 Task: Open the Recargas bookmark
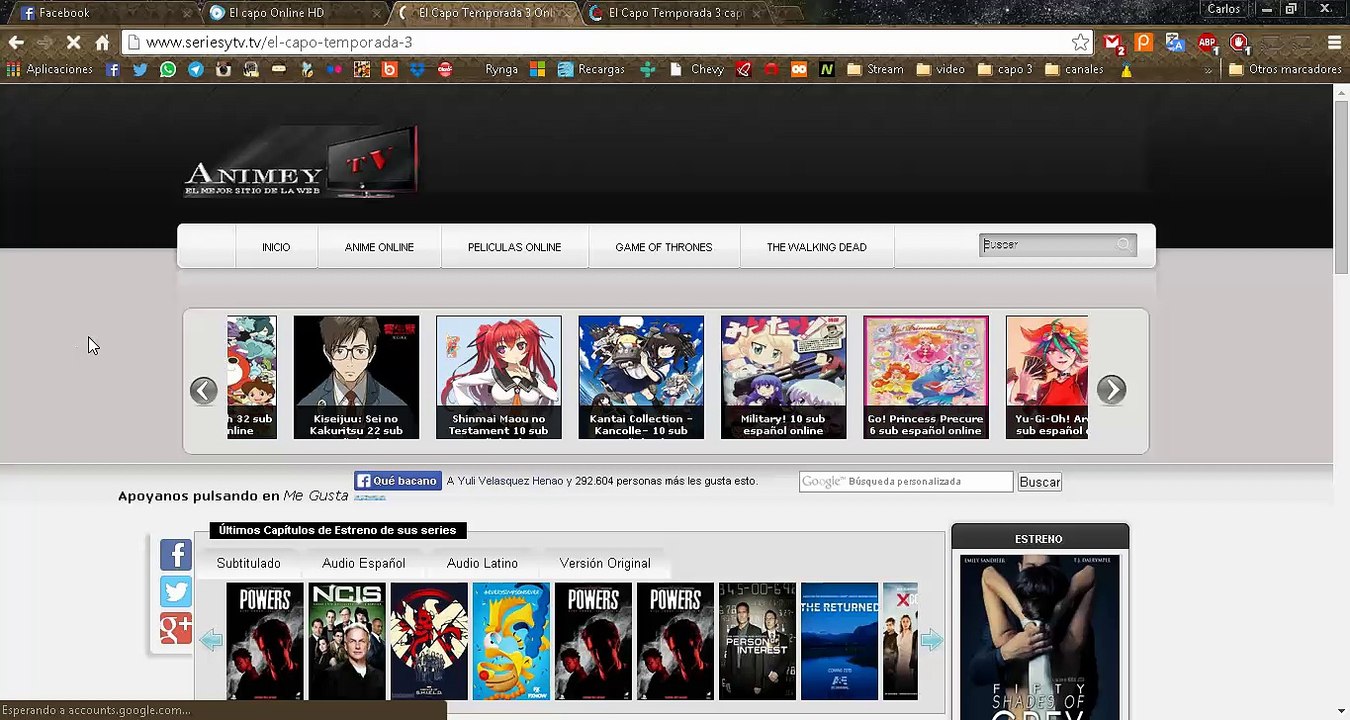(591, 70)
